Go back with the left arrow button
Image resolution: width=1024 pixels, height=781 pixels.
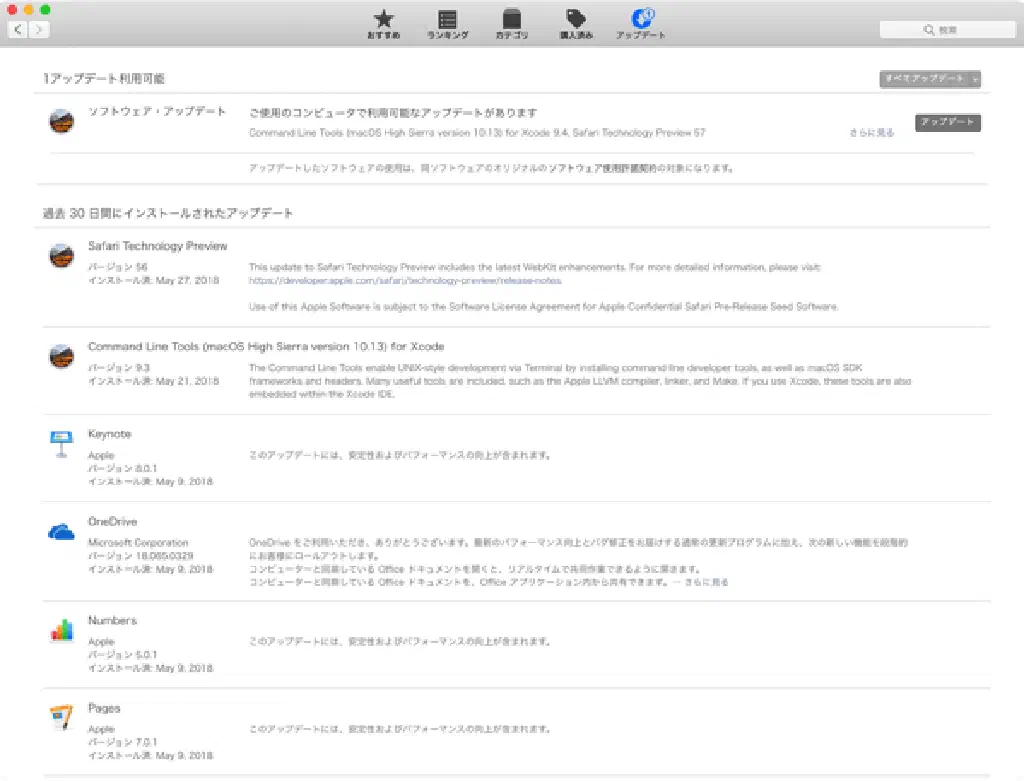pos(19,30)
